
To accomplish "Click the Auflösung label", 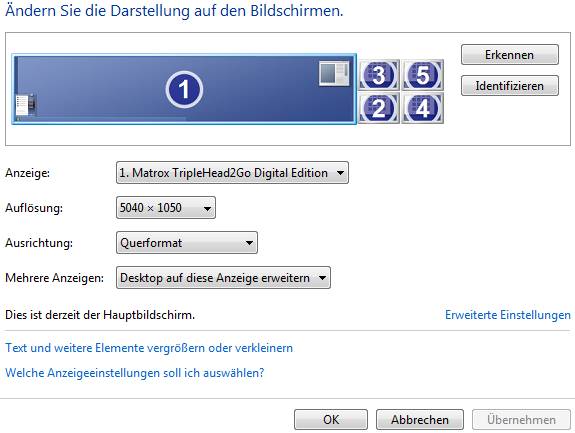I will (x=34, y=208).
